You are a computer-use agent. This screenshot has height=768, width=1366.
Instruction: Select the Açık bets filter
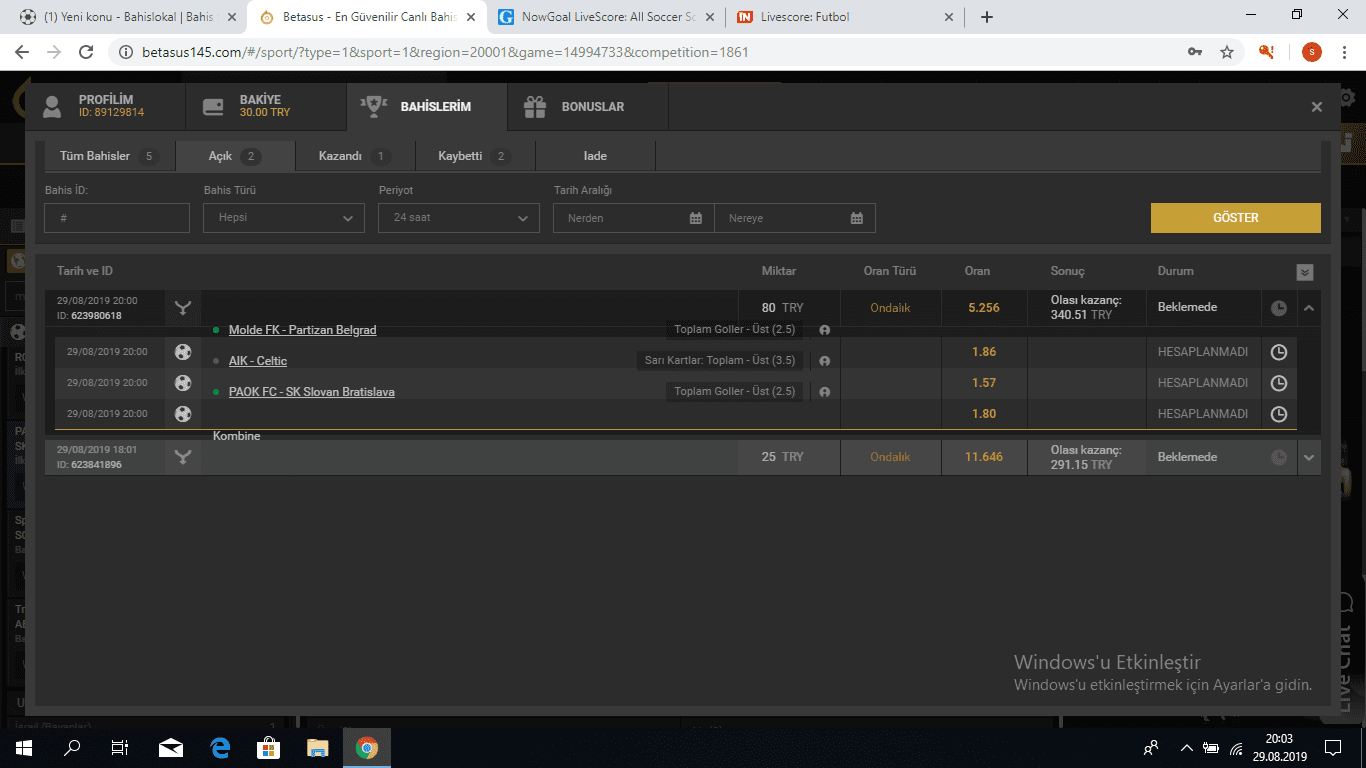click(235, 156)
